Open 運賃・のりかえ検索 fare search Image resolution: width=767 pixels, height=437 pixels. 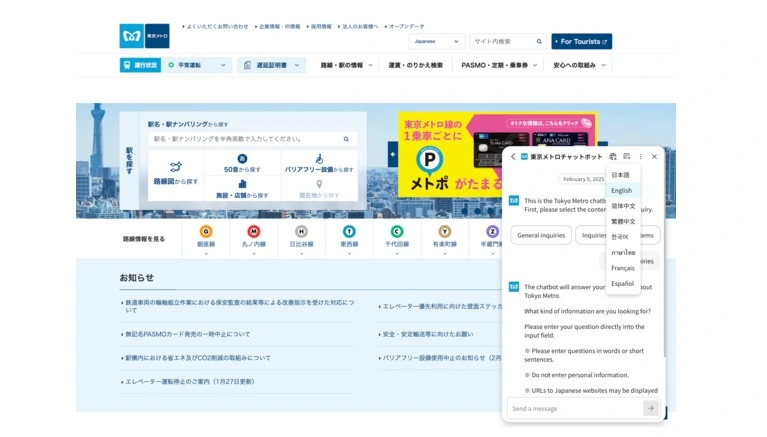(x=415, y=65)
